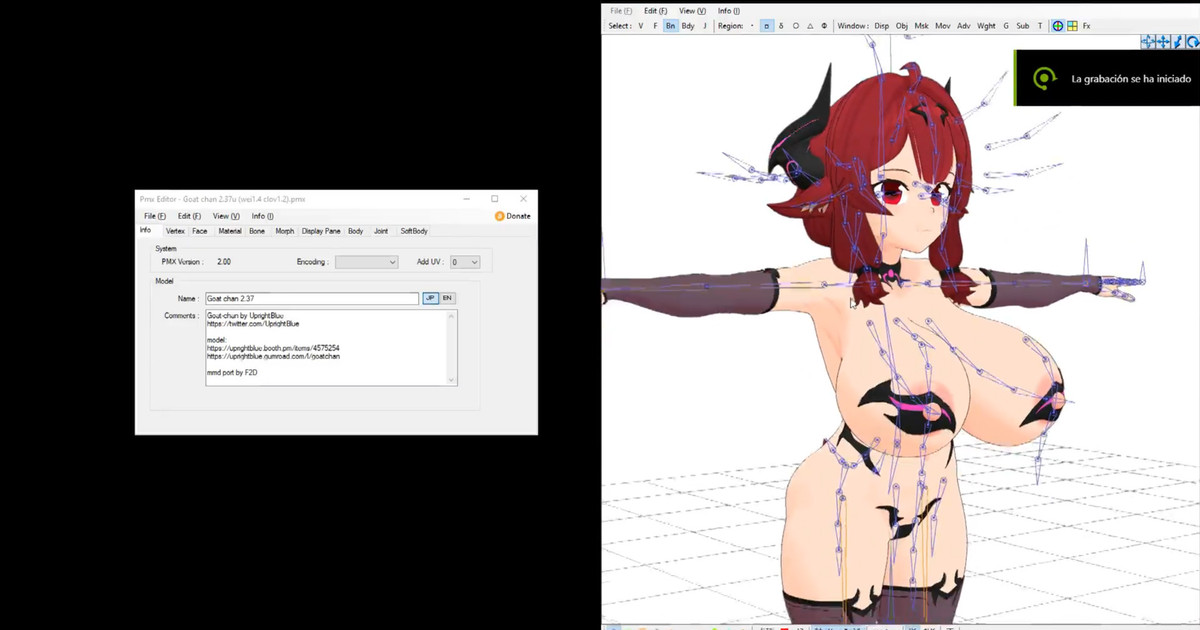
Task: Select the dot region selection shape
Action: tap(752, 26)
